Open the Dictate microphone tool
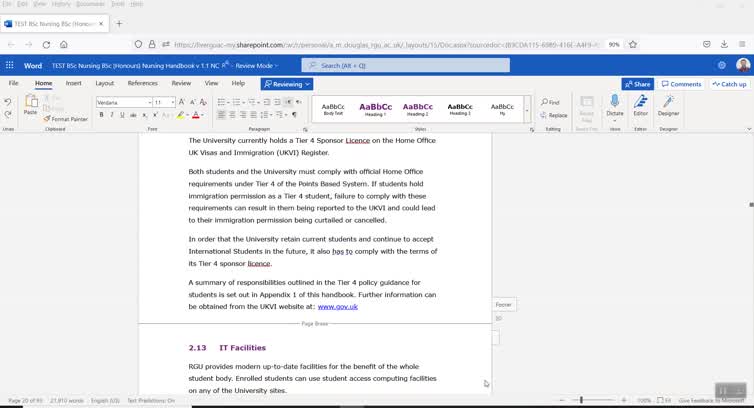 (614, 104)
